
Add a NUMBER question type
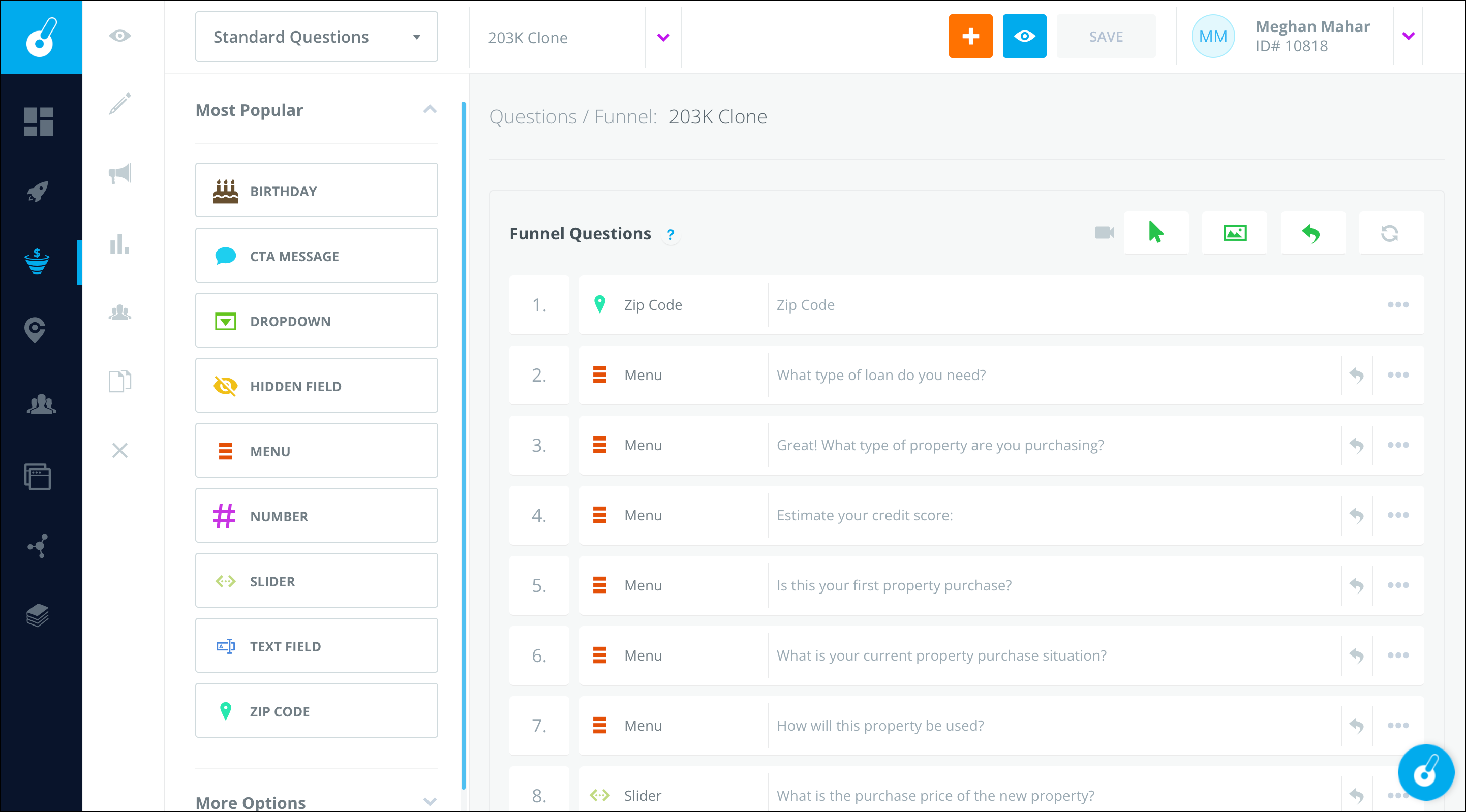(x=316, y=516)
